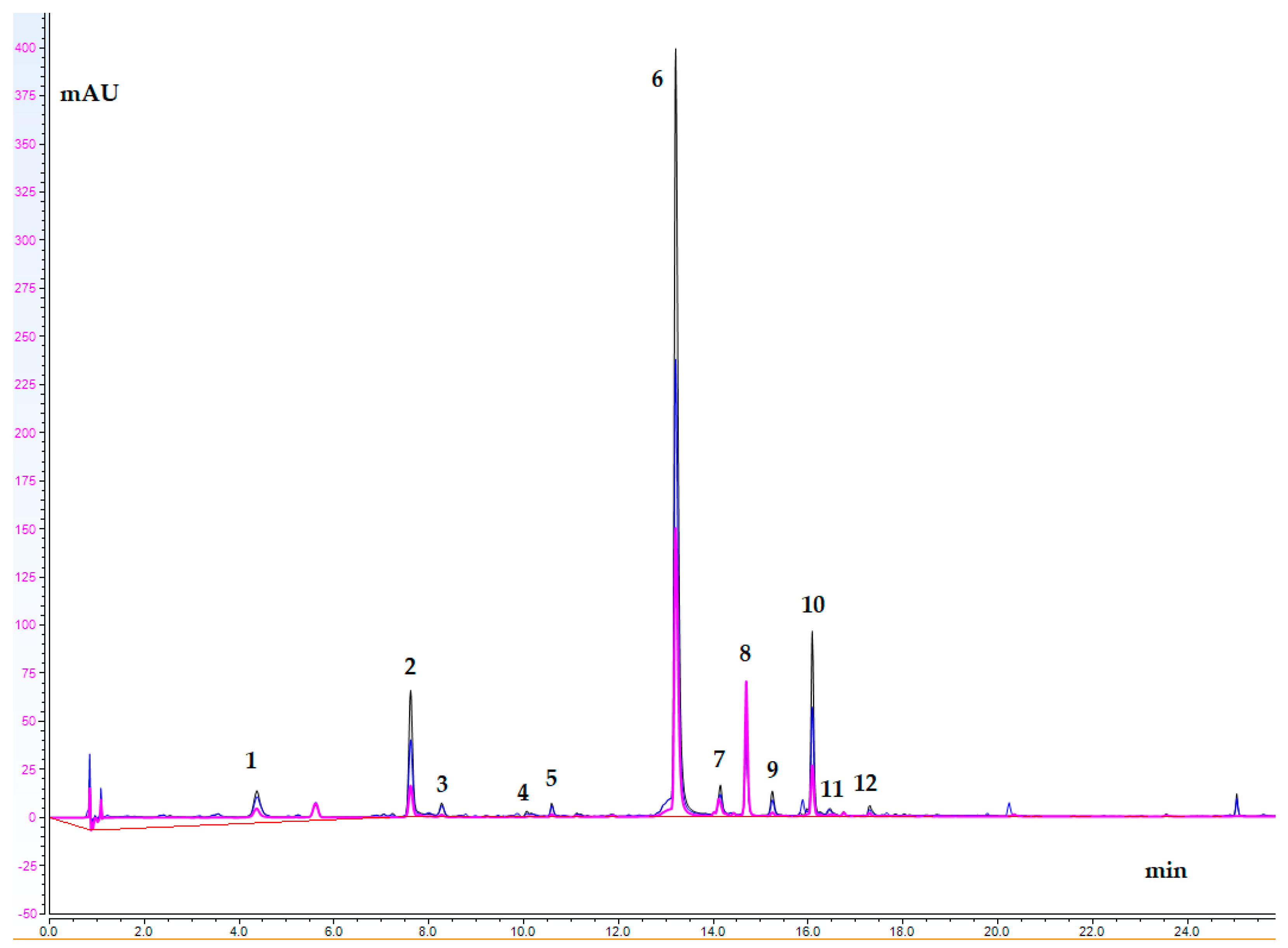
Task: Click the mAU axis unit label
Action: [89, 93]
